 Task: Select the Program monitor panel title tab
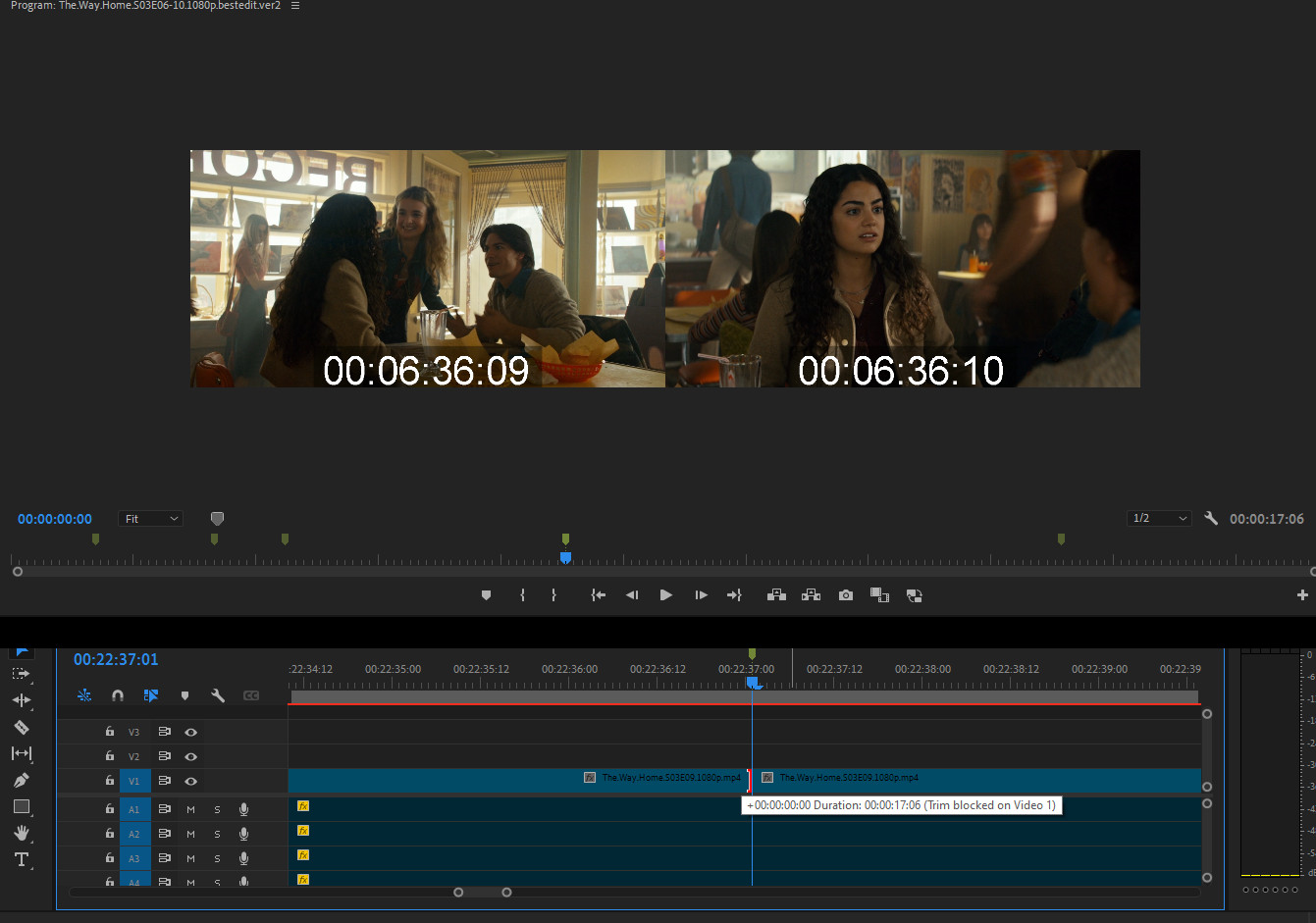(x=145, y=6)
